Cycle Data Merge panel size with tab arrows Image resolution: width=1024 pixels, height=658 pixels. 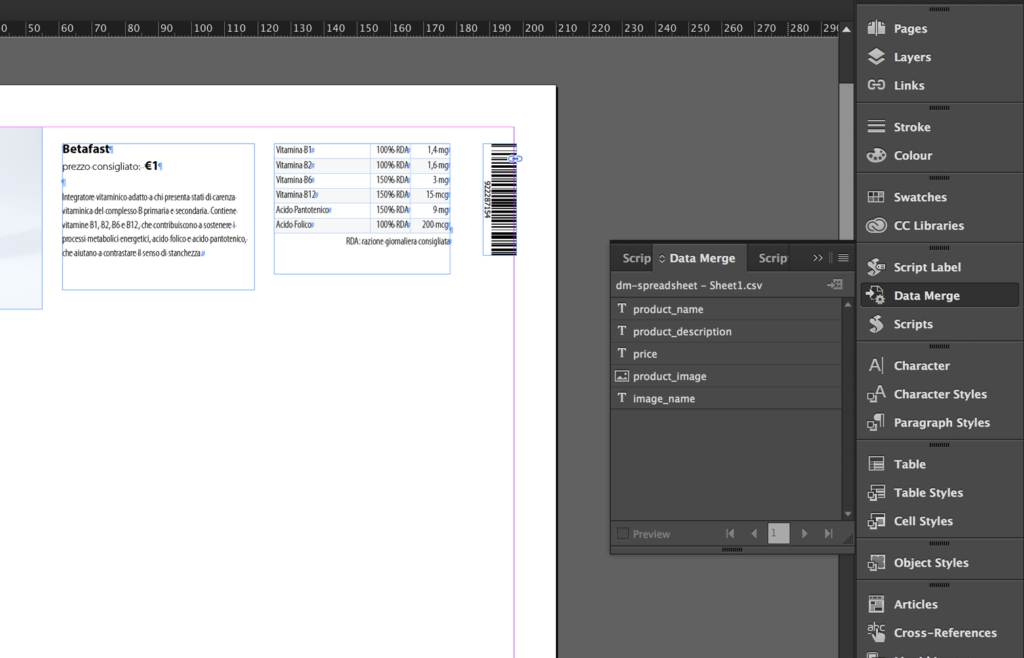pos(662,258)
